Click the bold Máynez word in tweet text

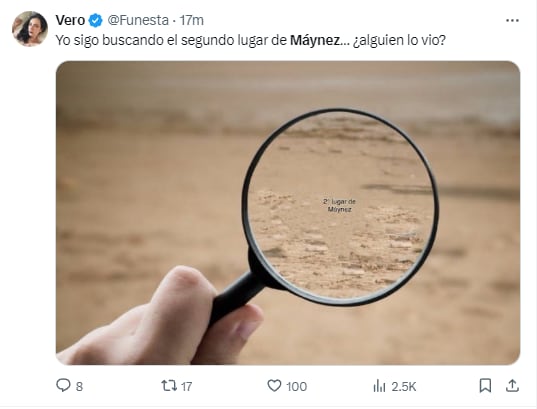(315, 40)
